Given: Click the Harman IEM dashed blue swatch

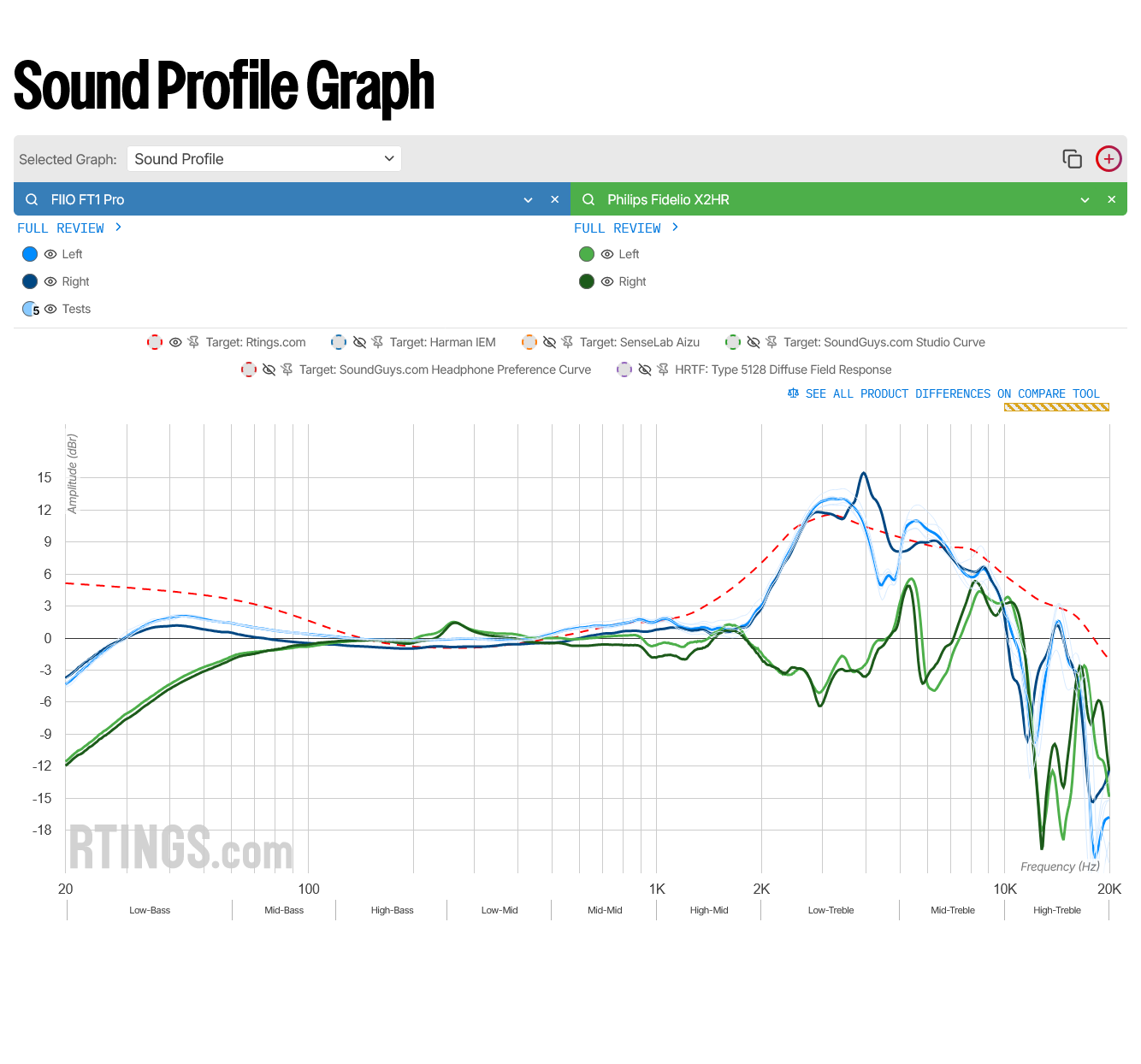Looking at the screenshot, I should (339, 342).
